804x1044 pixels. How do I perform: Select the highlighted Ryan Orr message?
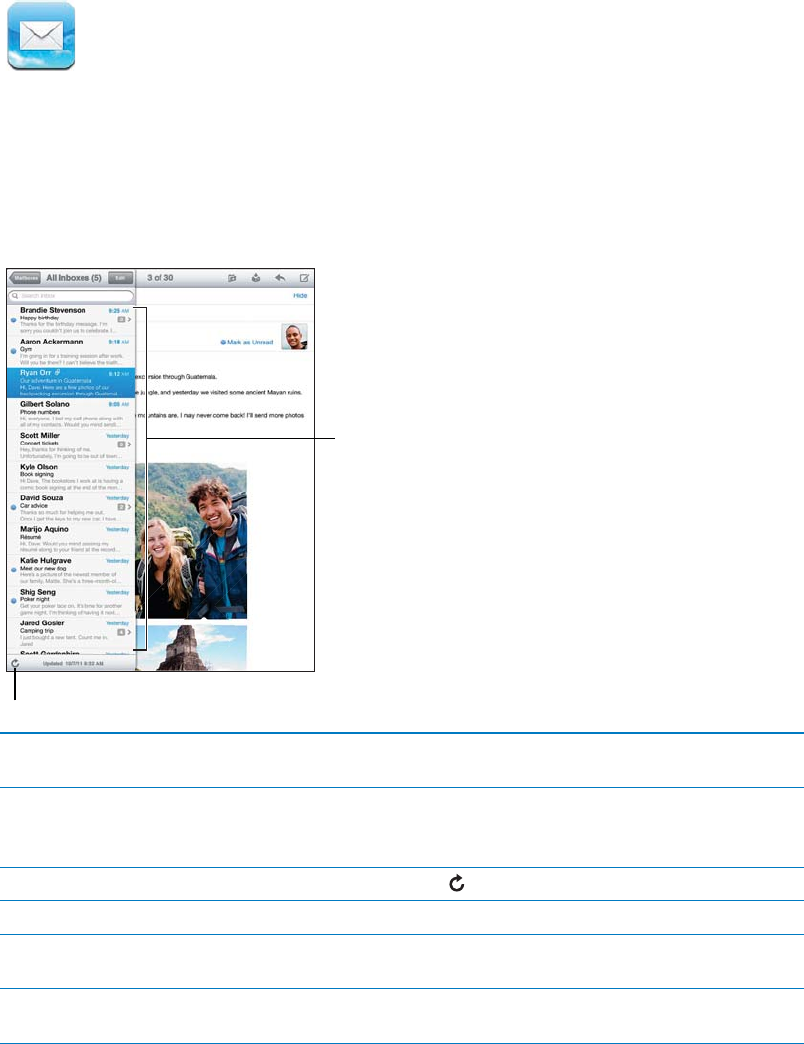click(x=71, y=383)
